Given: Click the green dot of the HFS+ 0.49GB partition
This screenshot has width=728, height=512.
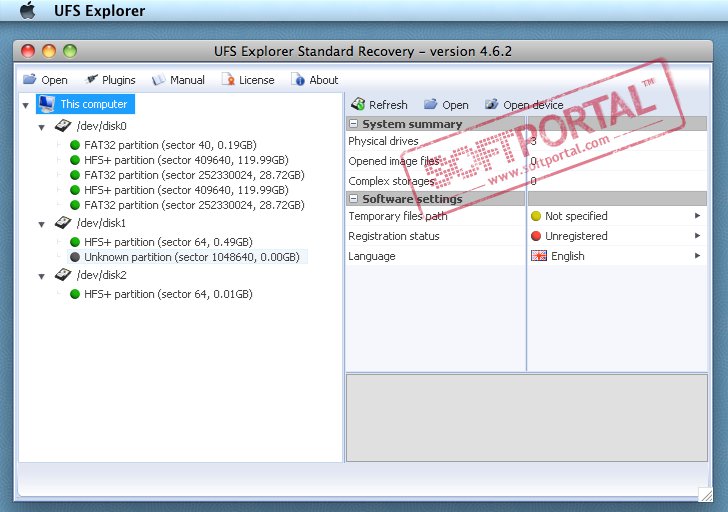Looking at the screenshot, I should 75,242.
